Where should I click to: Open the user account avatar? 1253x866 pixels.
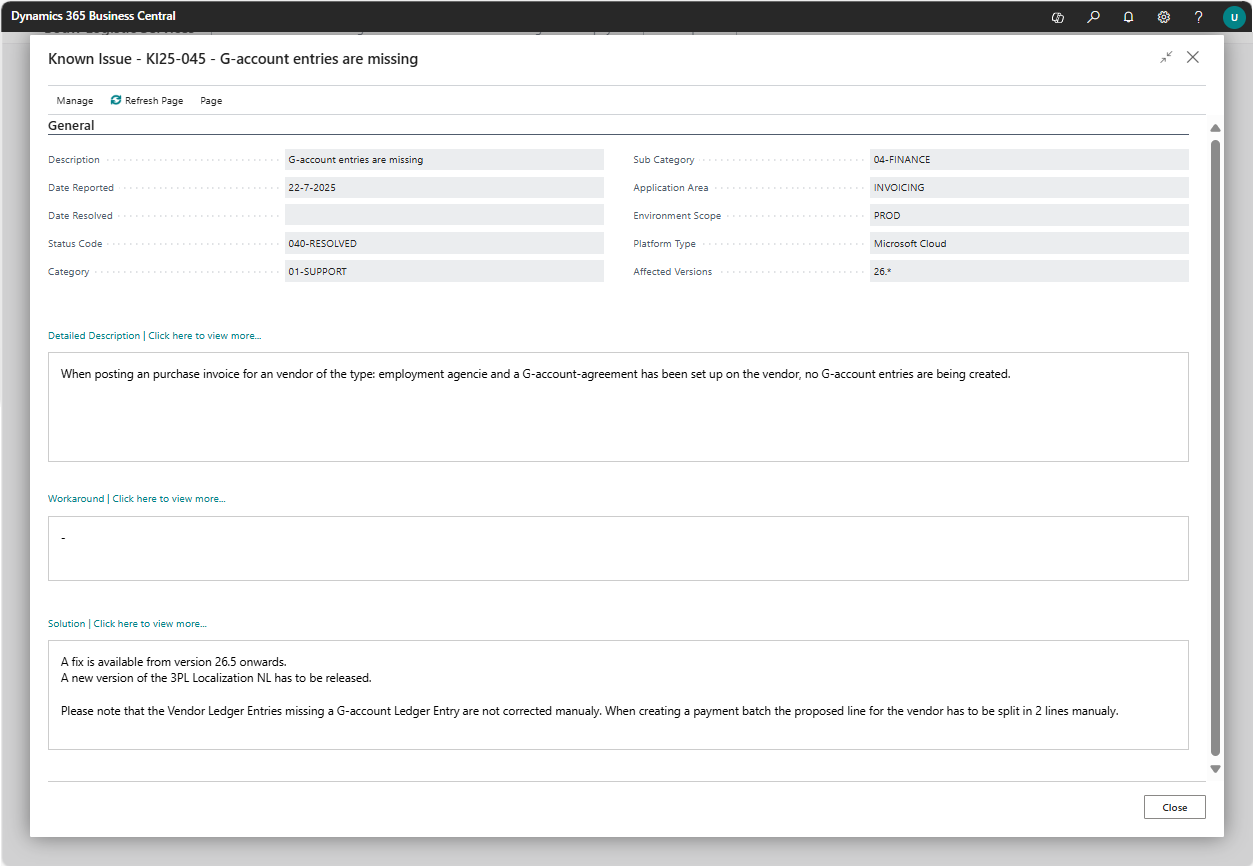[1234, 17]
